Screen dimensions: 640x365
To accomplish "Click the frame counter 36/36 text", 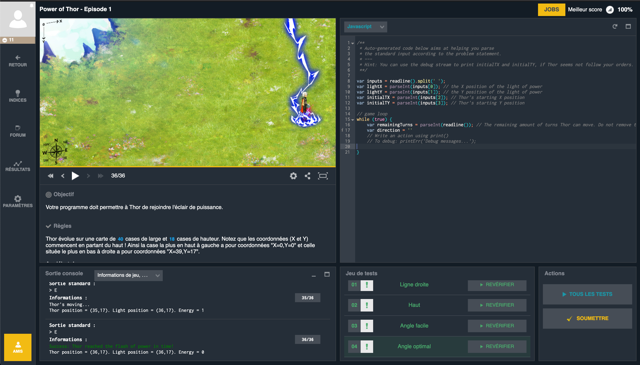I will pyautogui.click(x=118, y=176).
